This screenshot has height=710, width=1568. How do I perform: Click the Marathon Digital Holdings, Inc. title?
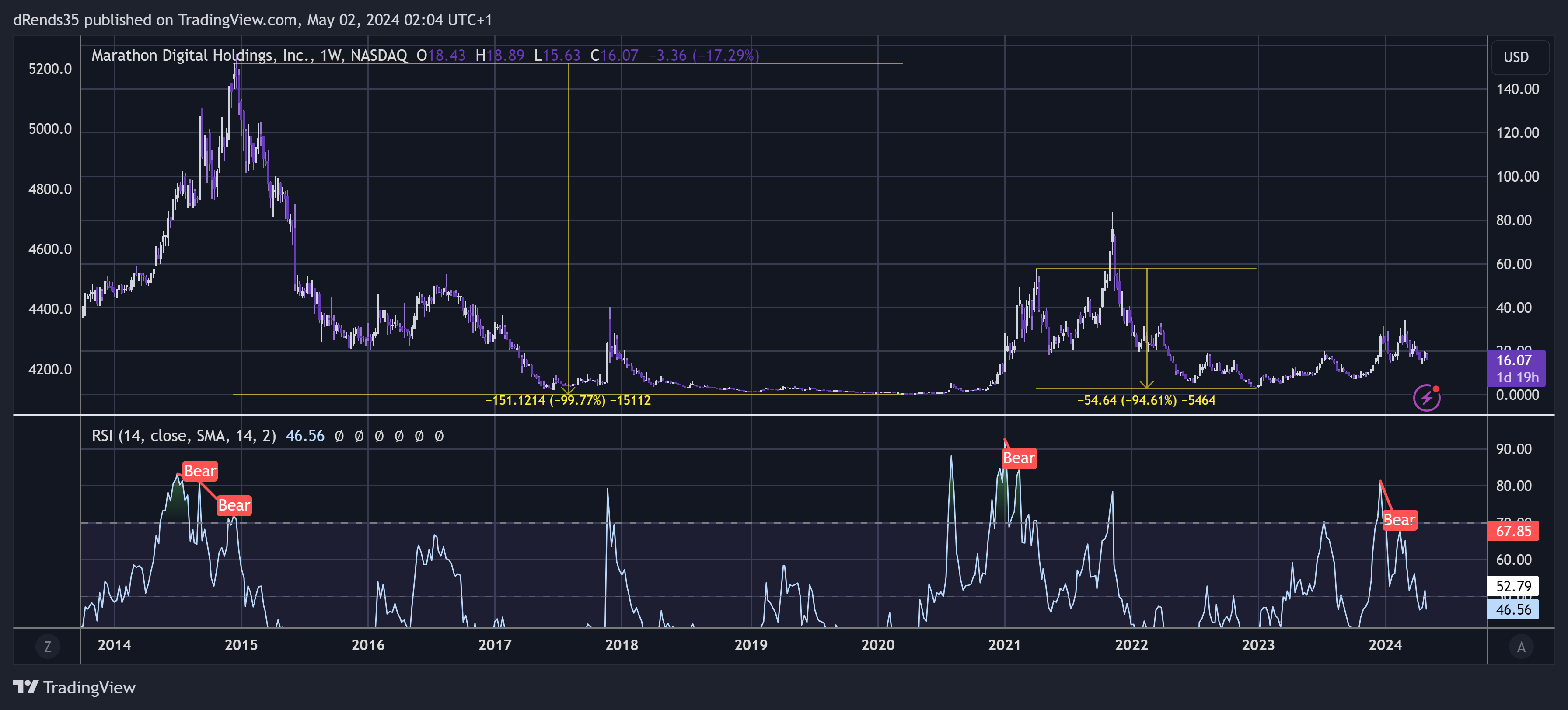click(x=202, y=56)
